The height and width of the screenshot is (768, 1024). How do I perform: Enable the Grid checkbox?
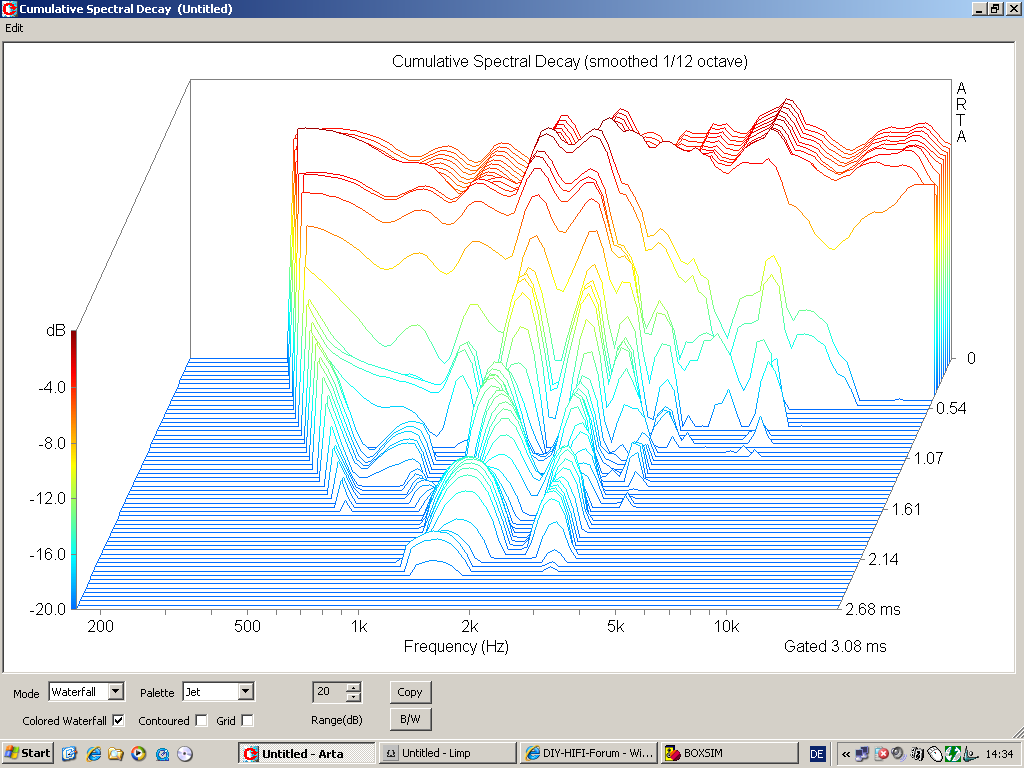247,720
